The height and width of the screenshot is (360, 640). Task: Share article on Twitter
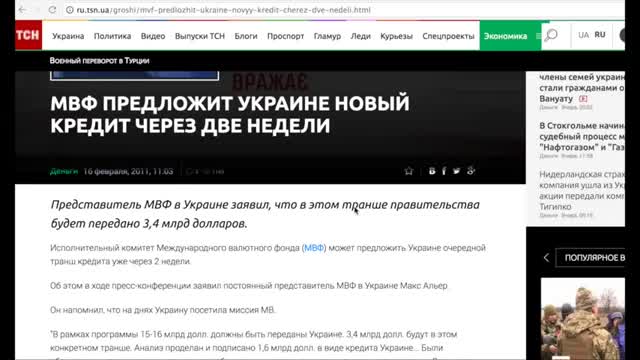click(456, 171)
